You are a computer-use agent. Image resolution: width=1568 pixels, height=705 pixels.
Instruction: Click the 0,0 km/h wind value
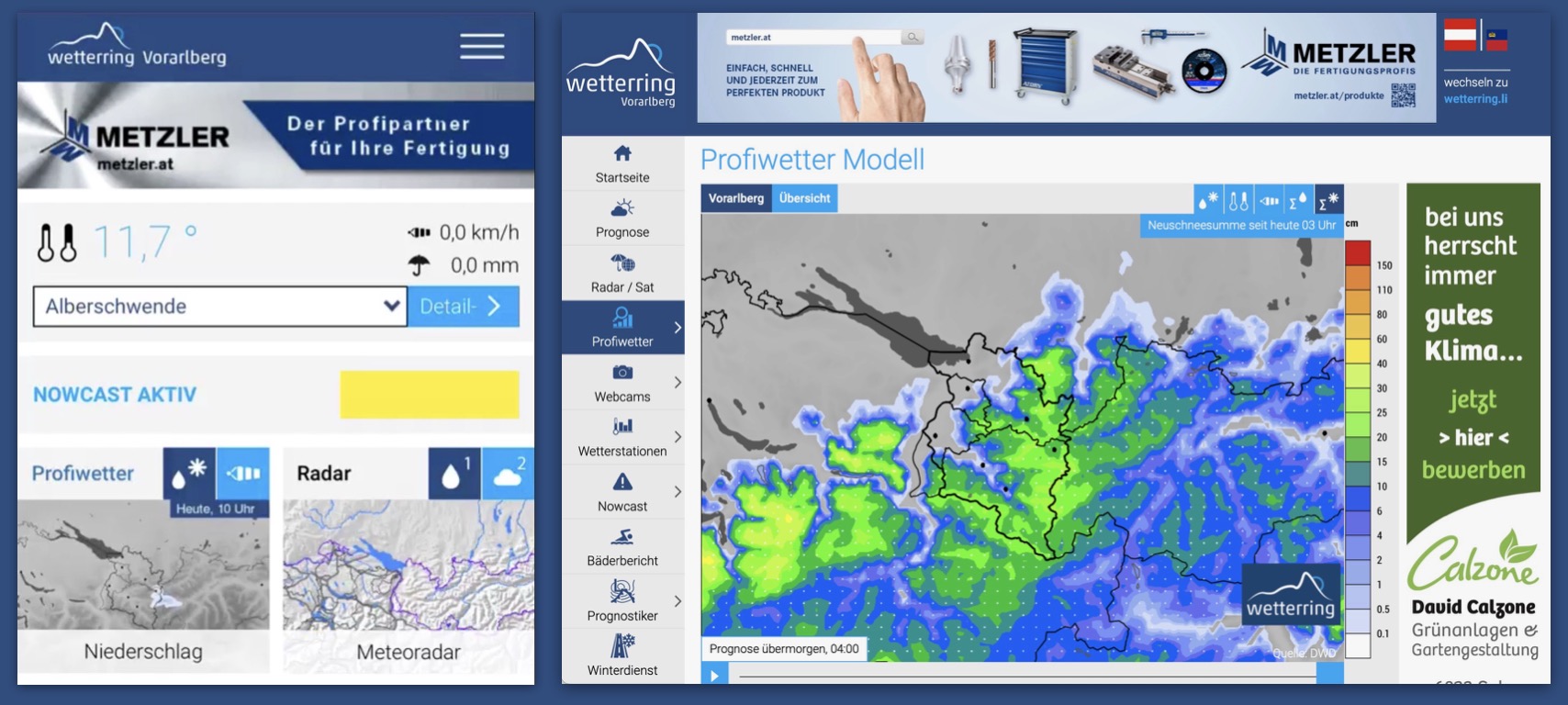pyautogui.click(x=479, y=232)
